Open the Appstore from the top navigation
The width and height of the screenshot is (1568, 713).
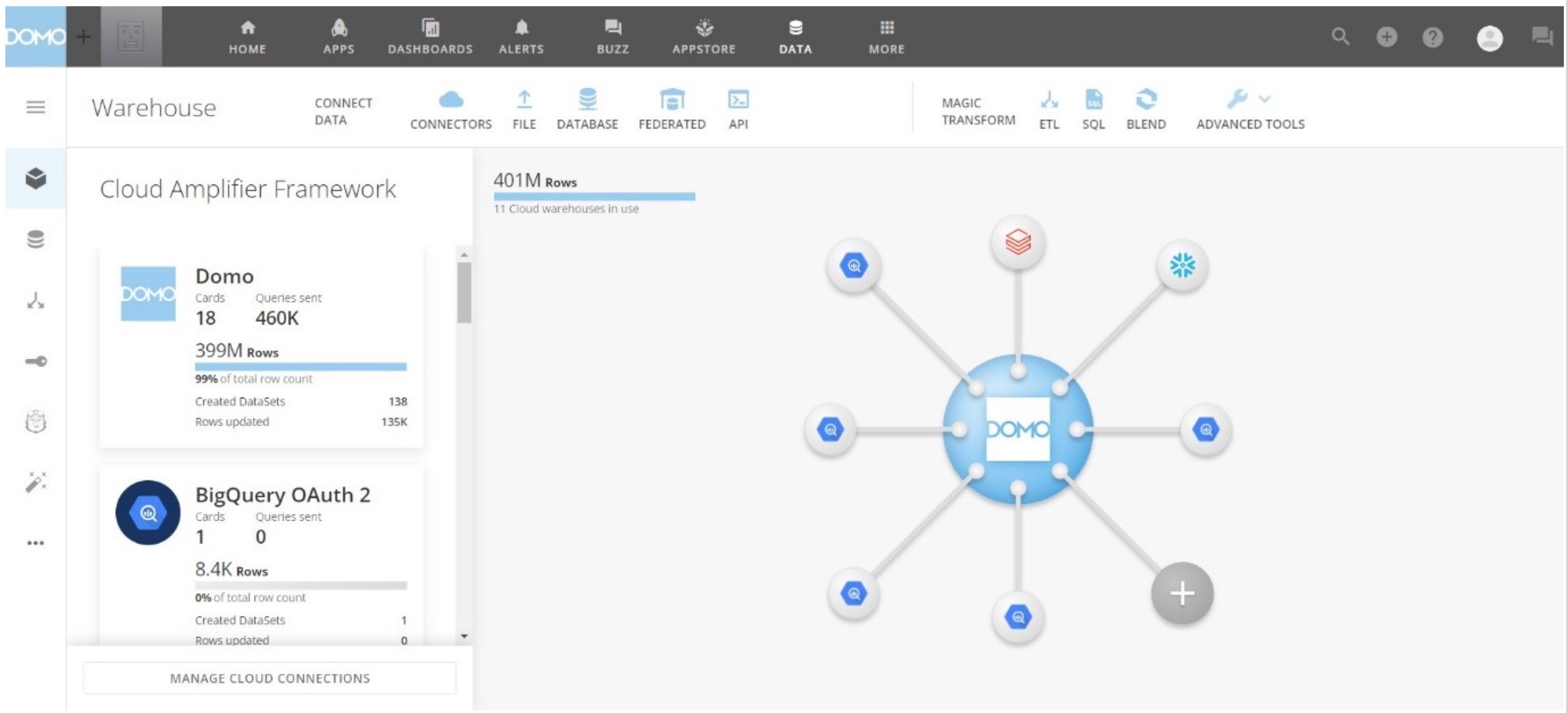click(703, 36)
